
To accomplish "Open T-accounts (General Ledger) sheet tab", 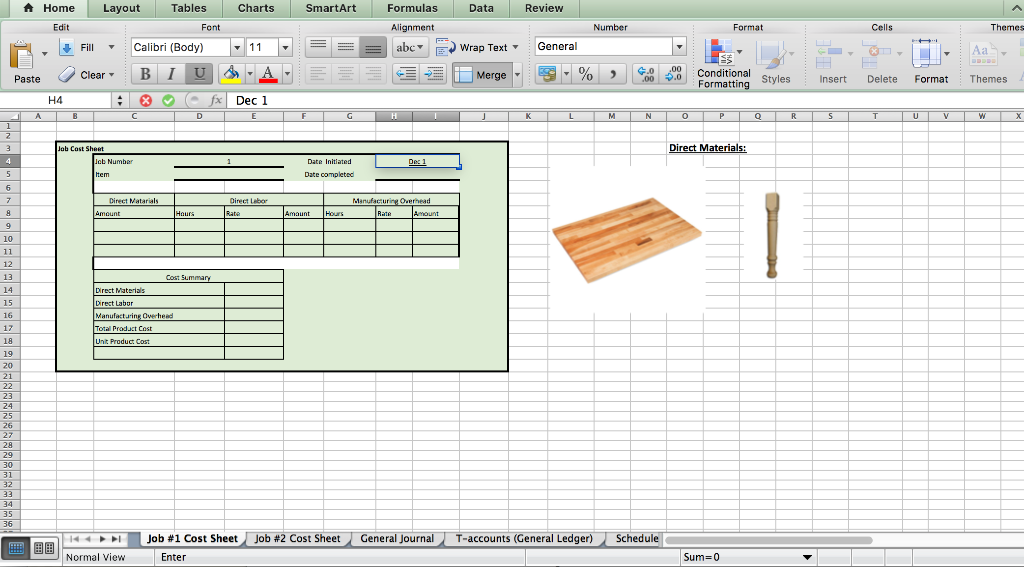I will pyautogui.click(x=524, y=539).
